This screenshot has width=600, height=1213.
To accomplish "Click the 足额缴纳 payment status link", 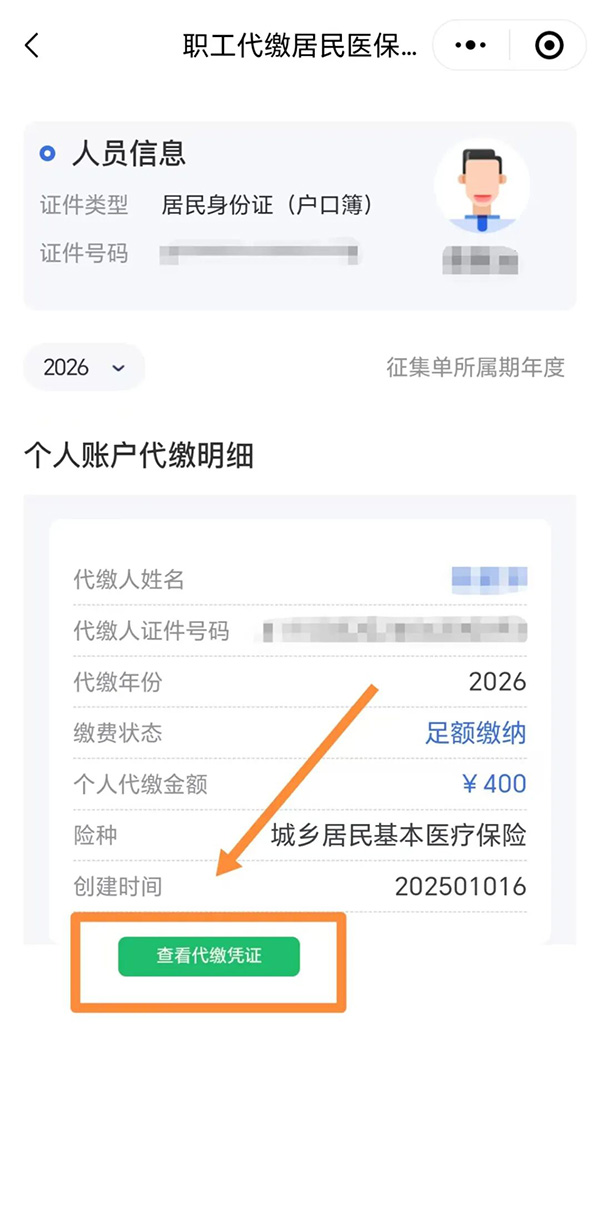I will tap(475, 733).
